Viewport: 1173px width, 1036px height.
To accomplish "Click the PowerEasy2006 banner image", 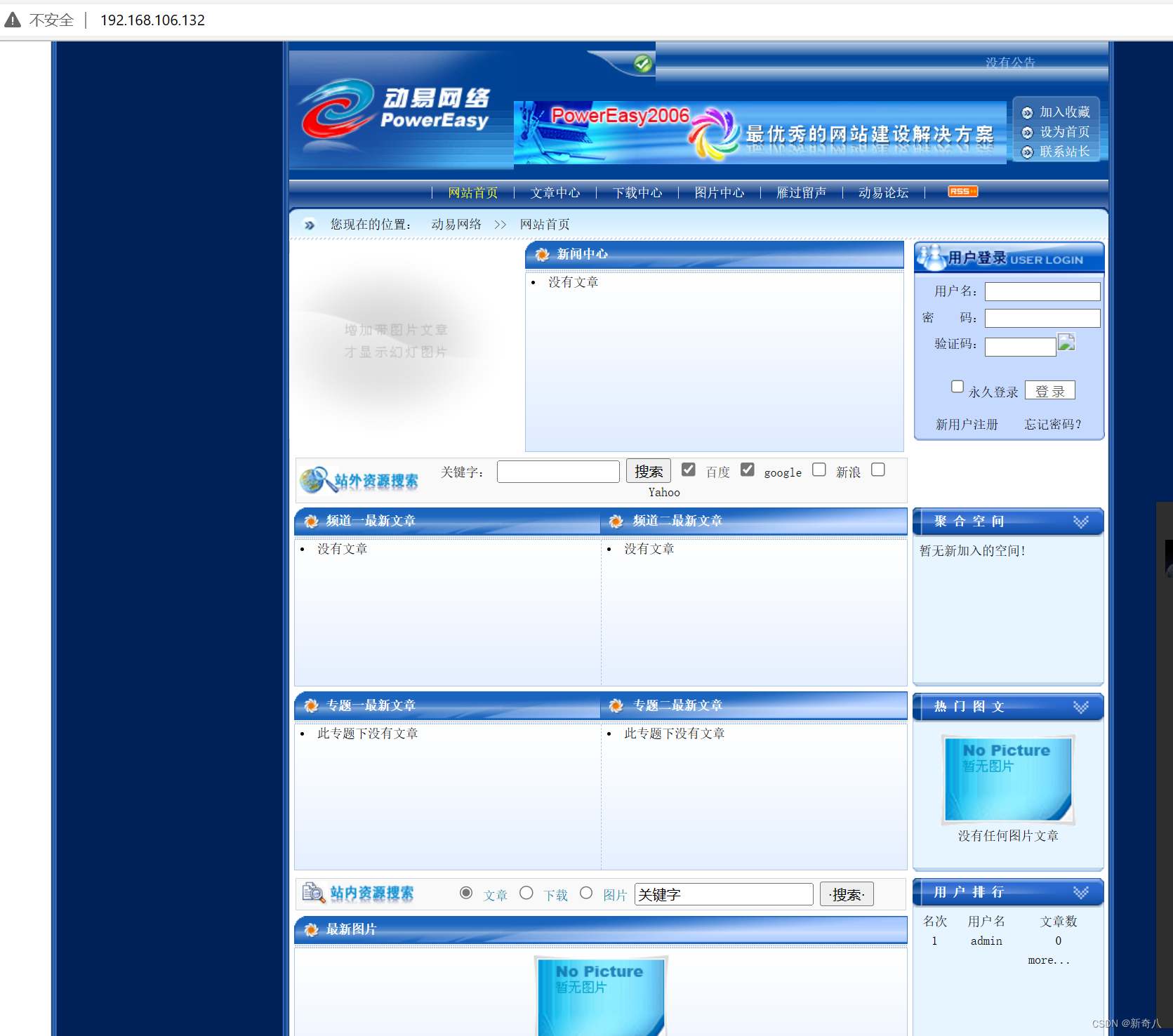I will 760,133.
